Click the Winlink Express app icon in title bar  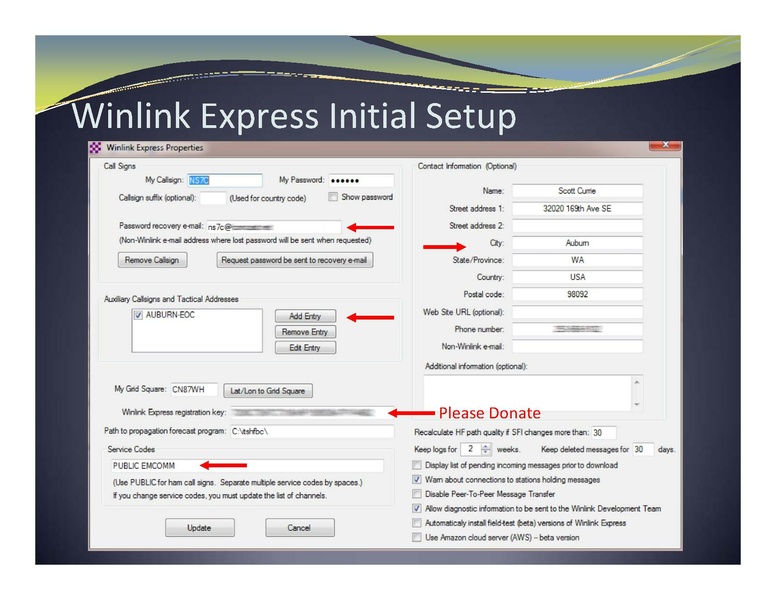coord(95,148)
